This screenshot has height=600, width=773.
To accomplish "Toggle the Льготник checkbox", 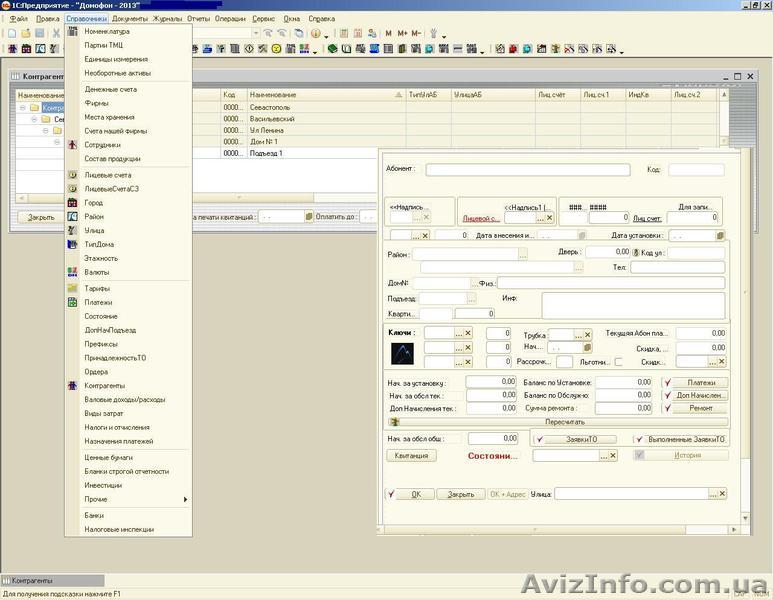I will pos(618,361).
